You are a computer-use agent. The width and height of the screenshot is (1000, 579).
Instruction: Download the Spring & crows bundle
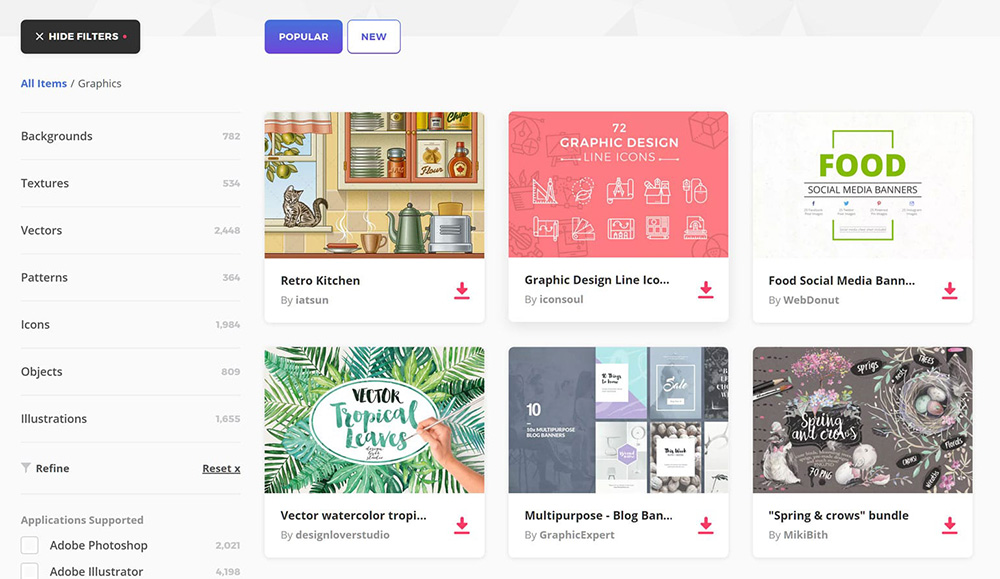coord(949,525)
